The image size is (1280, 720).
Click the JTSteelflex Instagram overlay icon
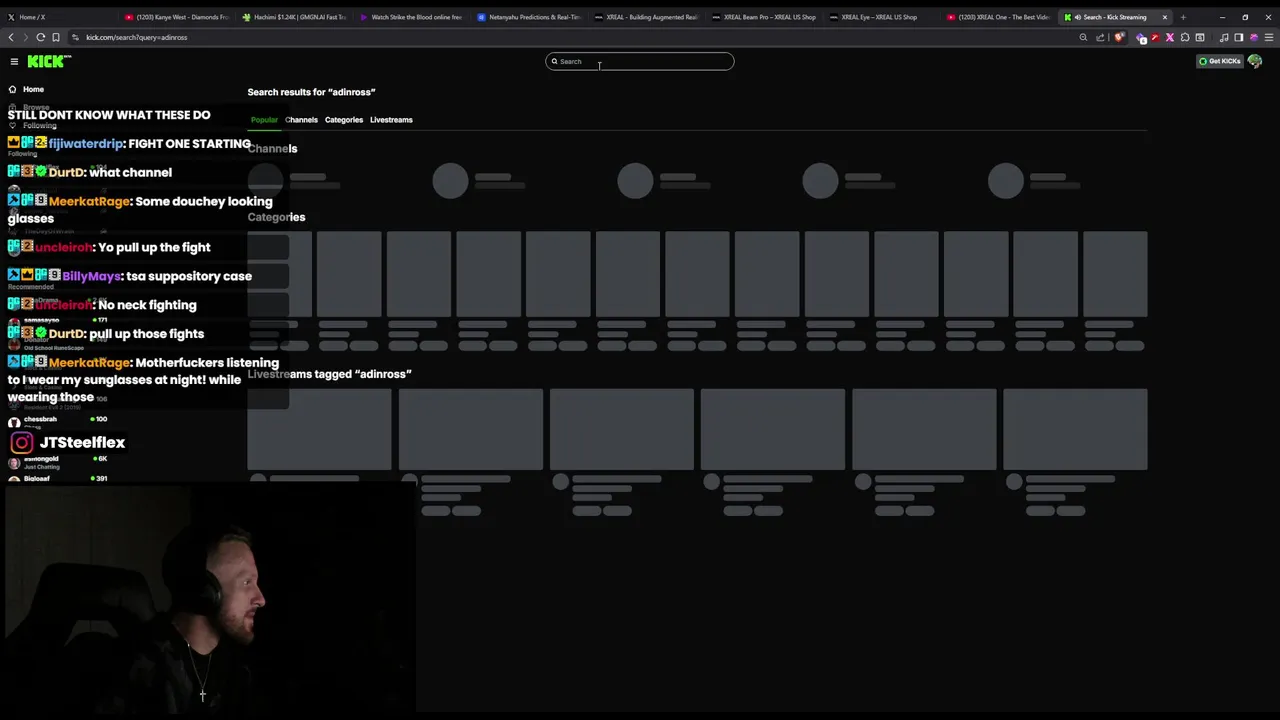(22, 442)
